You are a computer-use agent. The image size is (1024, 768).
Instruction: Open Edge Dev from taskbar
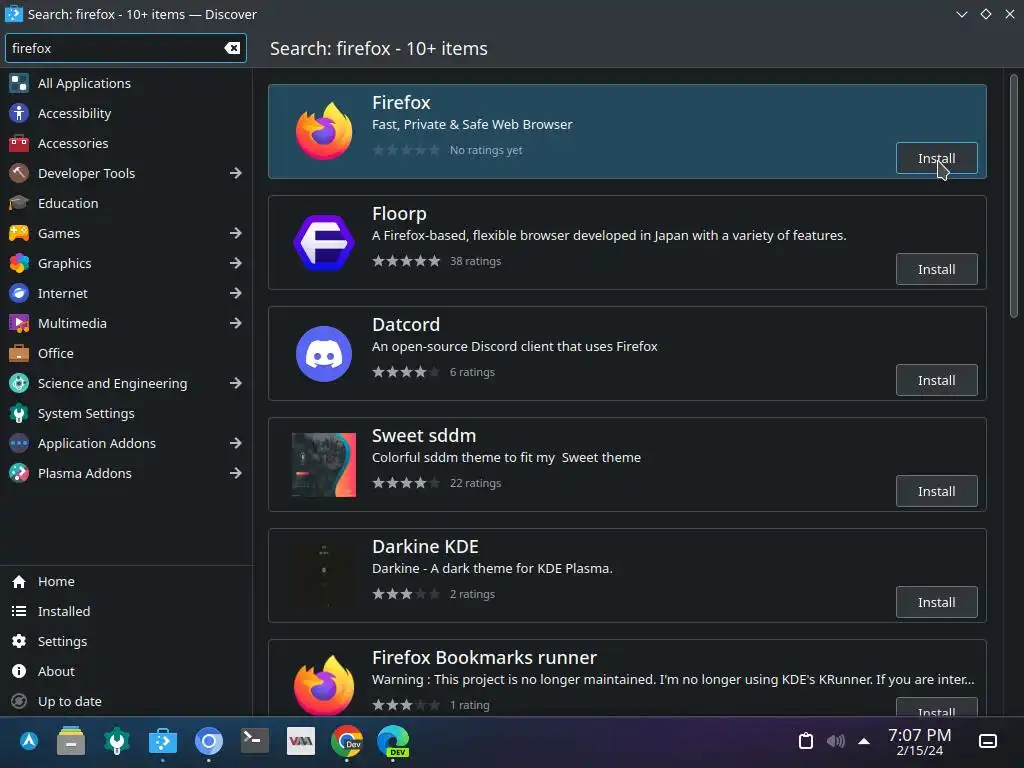click(x=393, y=741)
